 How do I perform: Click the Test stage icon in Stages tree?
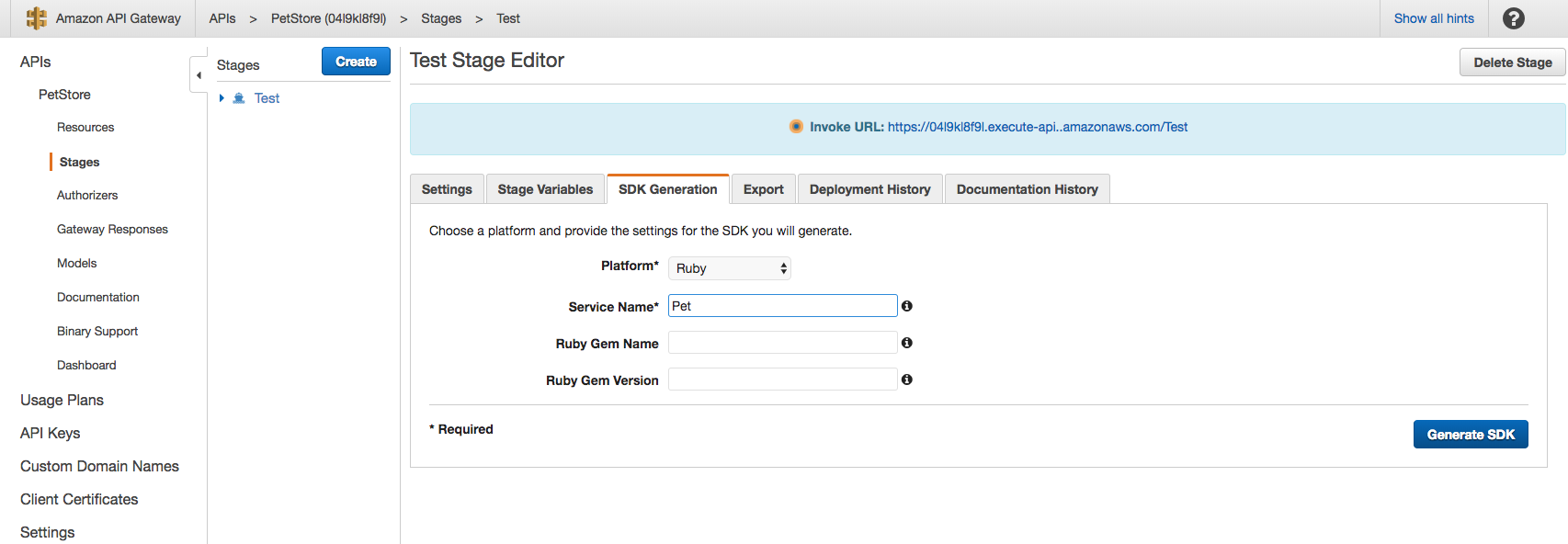(239, 98)
